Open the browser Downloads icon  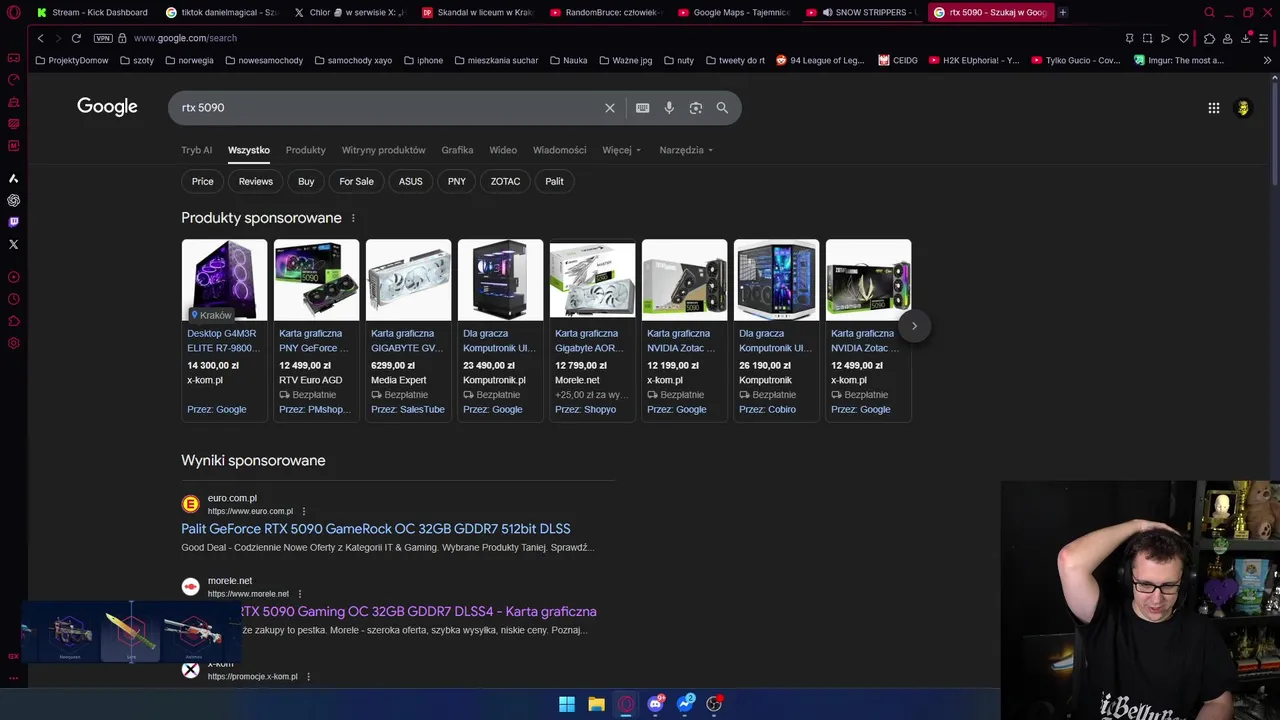pos(1246,38)
